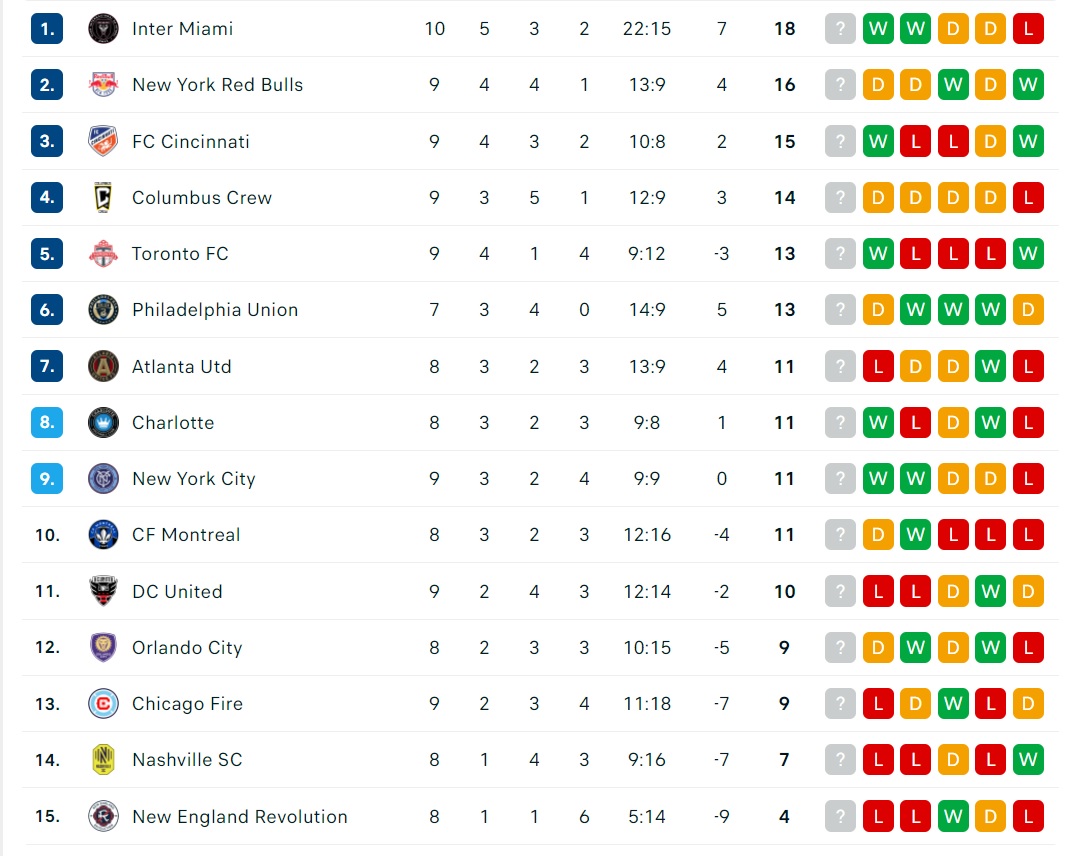Image resolution: width=1076 pixels, height=856 pixels.
Task: Open the FC Cincinnati team crest
Action: coord(103,141)
